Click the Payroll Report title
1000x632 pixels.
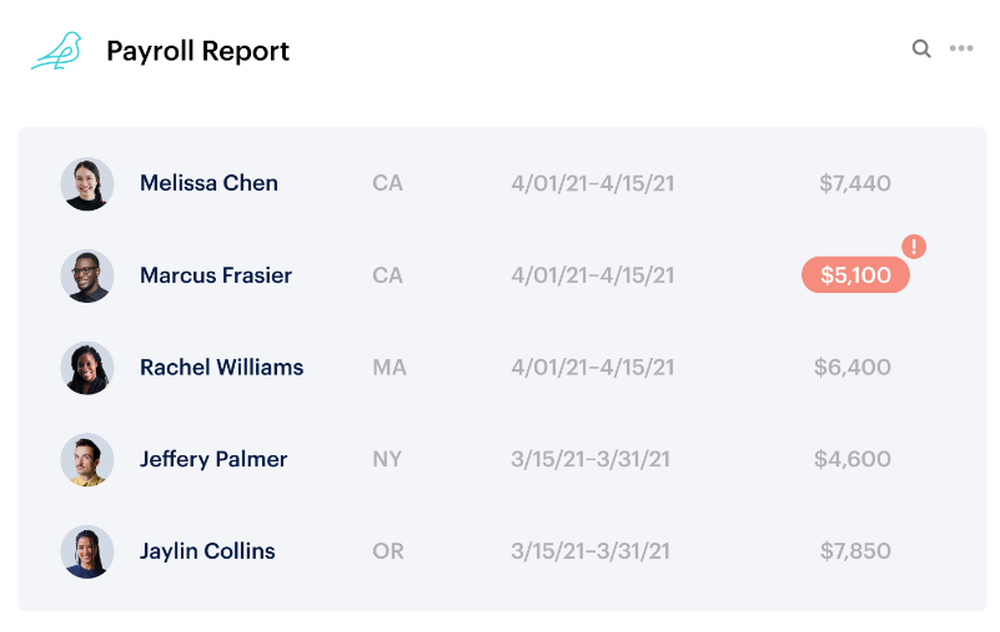coord(198,51)
